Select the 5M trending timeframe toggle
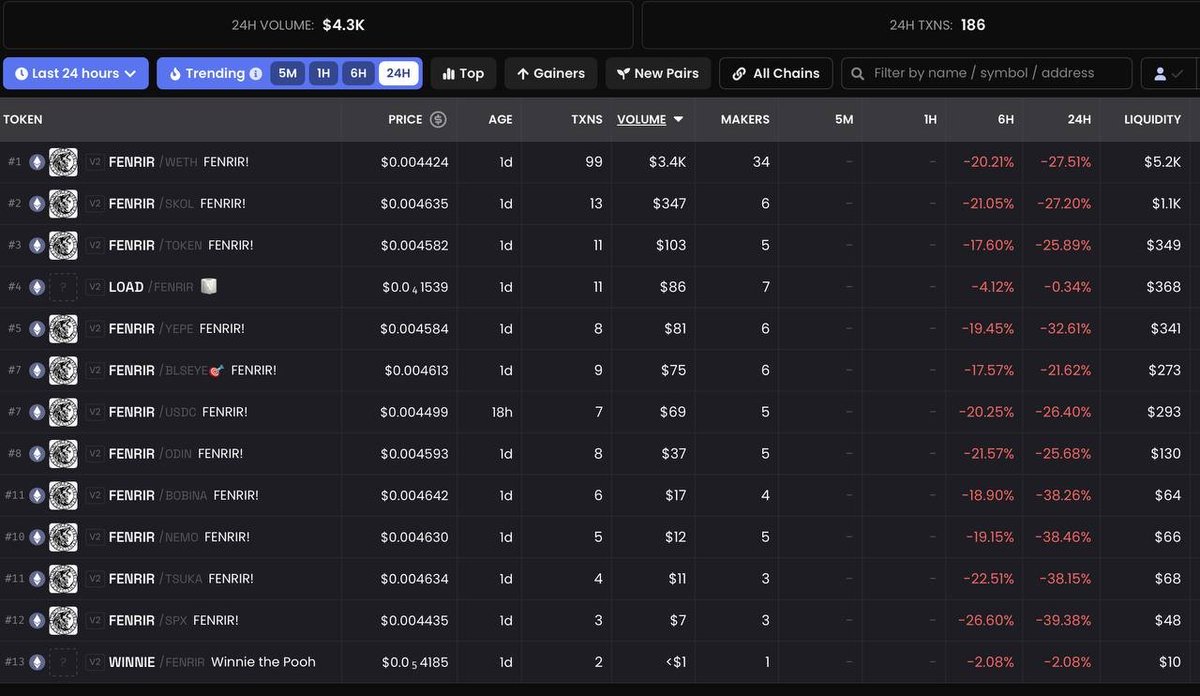 pos(288,73)
